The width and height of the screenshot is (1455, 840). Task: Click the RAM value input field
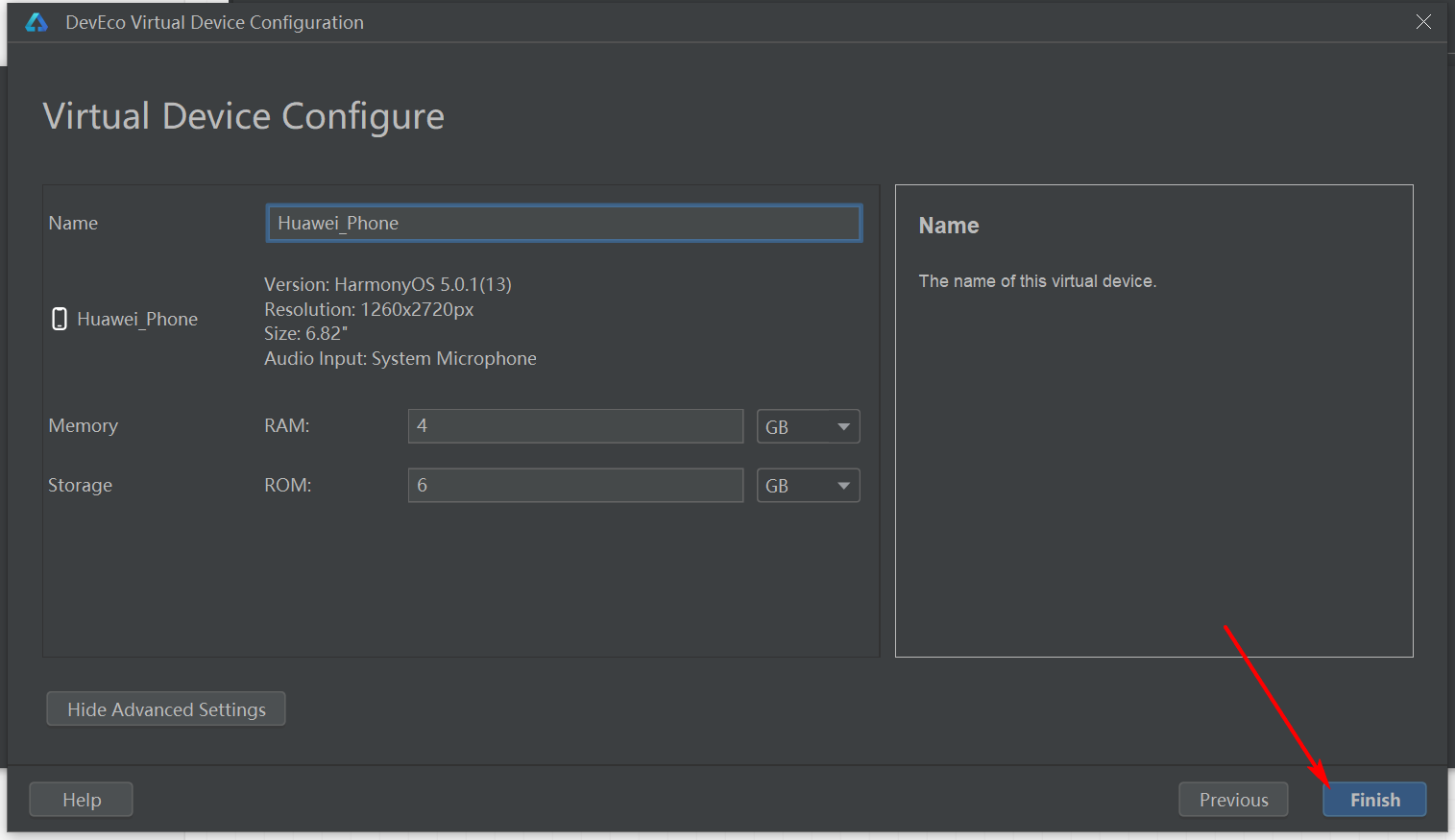(x=575, y=426)
